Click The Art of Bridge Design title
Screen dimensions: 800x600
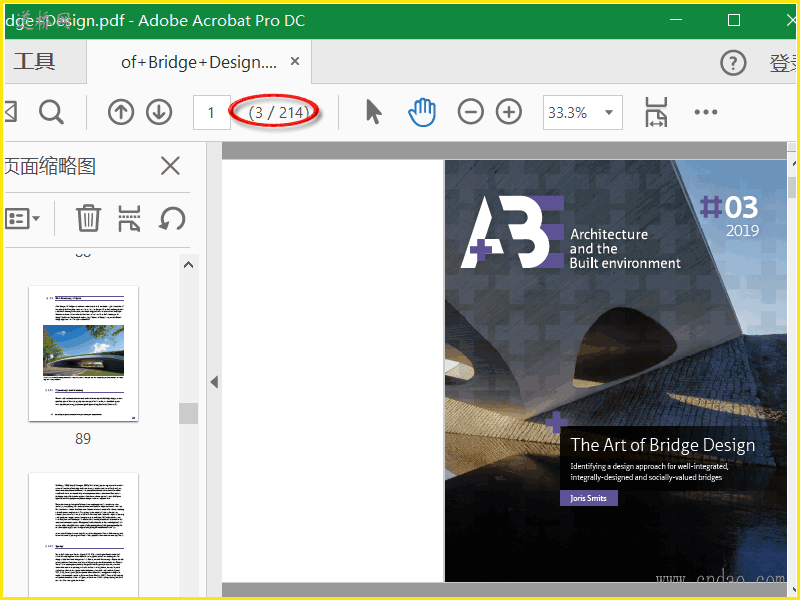click(x=663, y=445)
